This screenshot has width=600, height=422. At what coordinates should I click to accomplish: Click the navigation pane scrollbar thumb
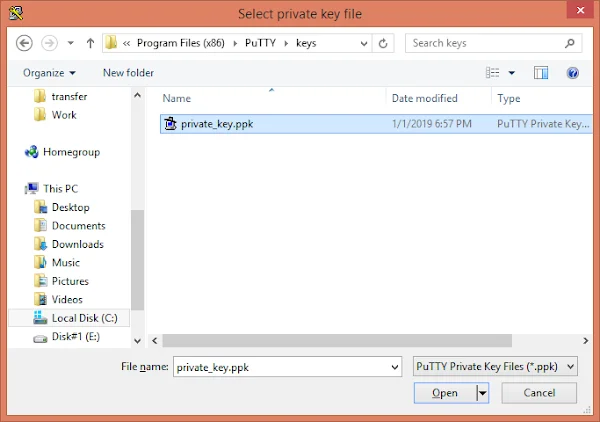tap(137, 260)
